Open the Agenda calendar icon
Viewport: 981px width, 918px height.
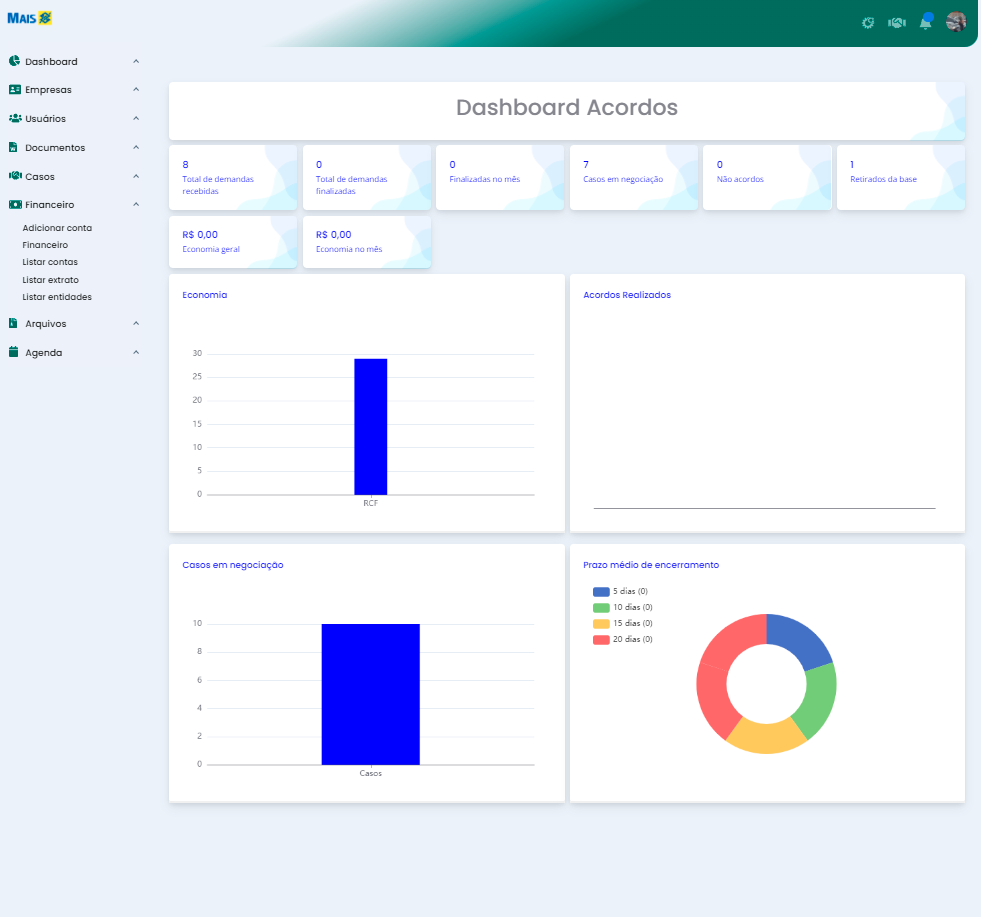point(13,352)
